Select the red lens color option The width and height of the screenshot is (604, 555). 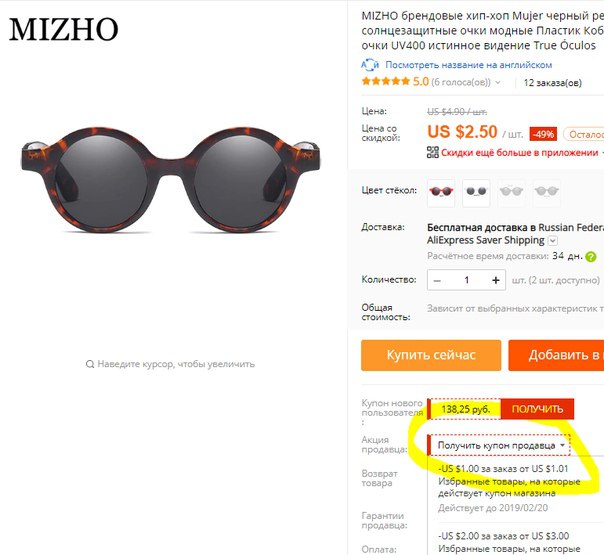point(441,193)
